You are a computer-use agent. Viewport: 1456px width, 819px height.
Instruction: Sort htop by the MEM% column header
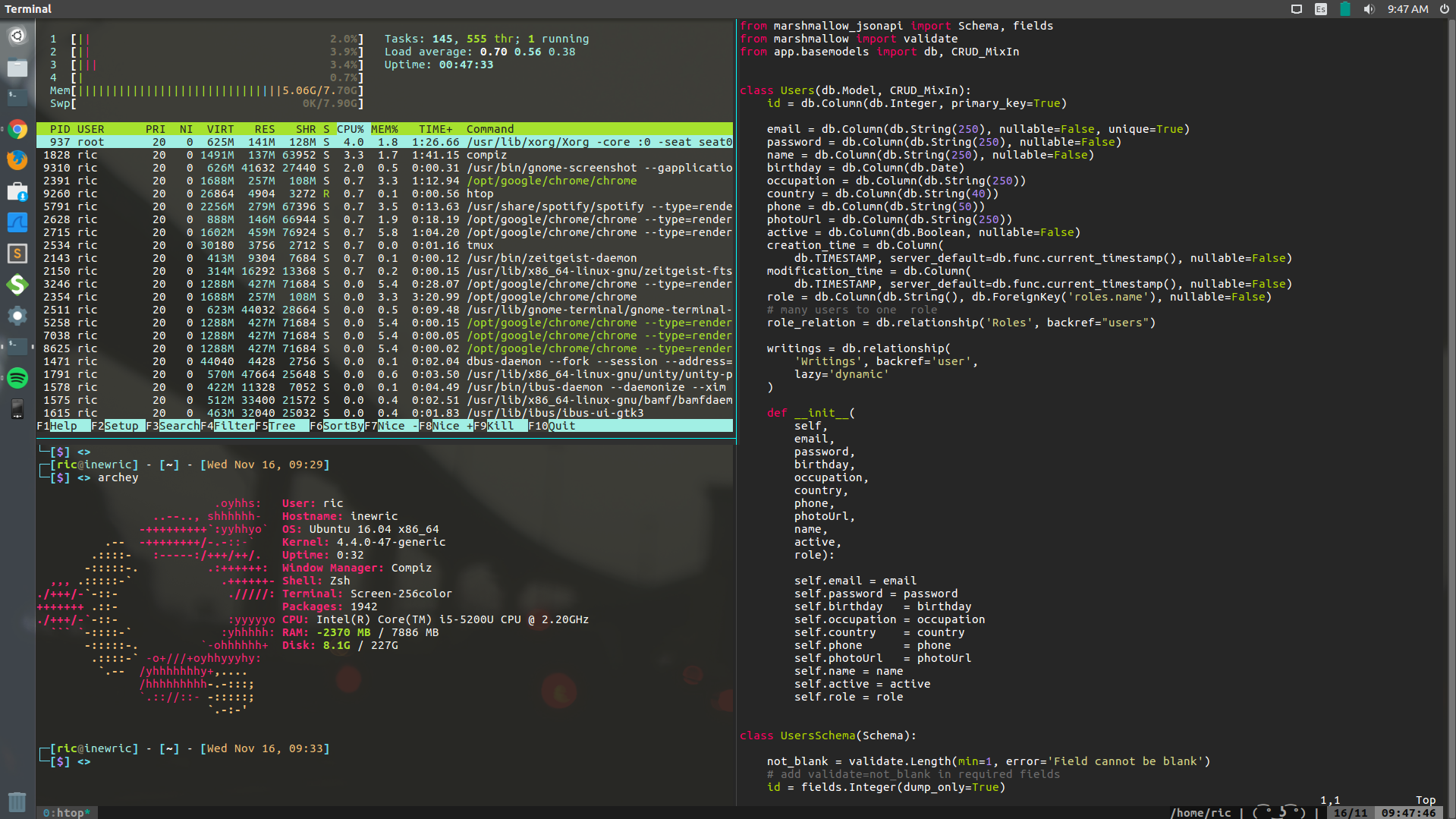coord(384,129)
